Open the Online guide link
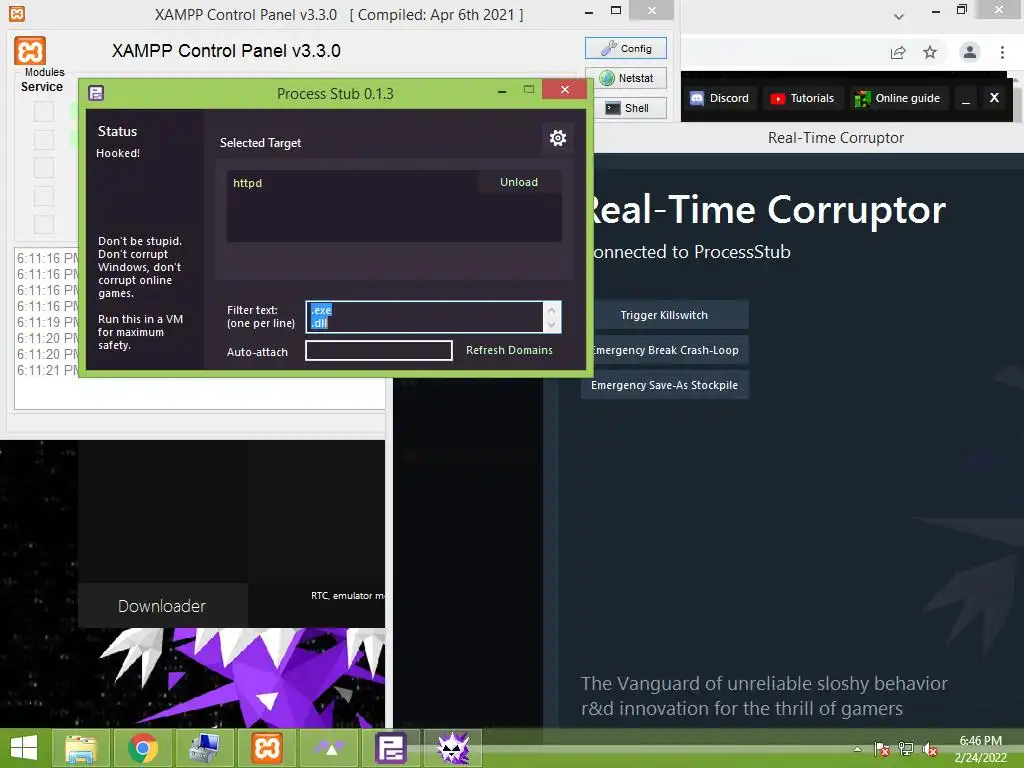This screenshot has width=1024, height=768. 898,98
